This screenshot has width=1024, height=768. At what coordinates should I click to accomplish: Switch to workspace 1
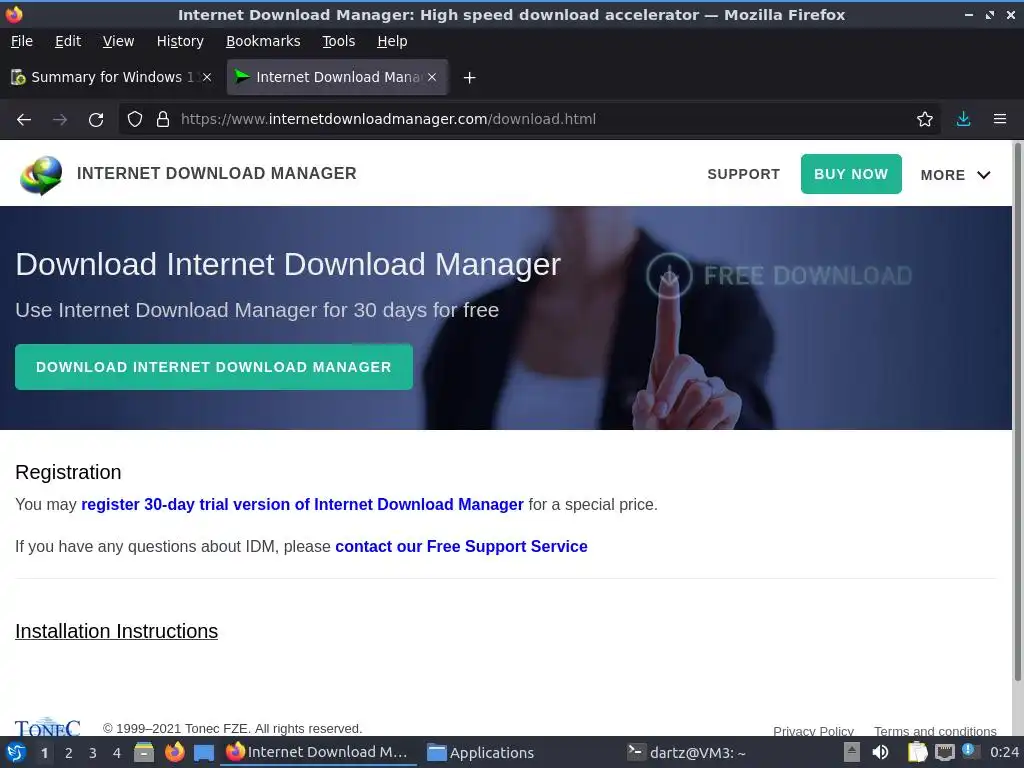tap(44, 754)
